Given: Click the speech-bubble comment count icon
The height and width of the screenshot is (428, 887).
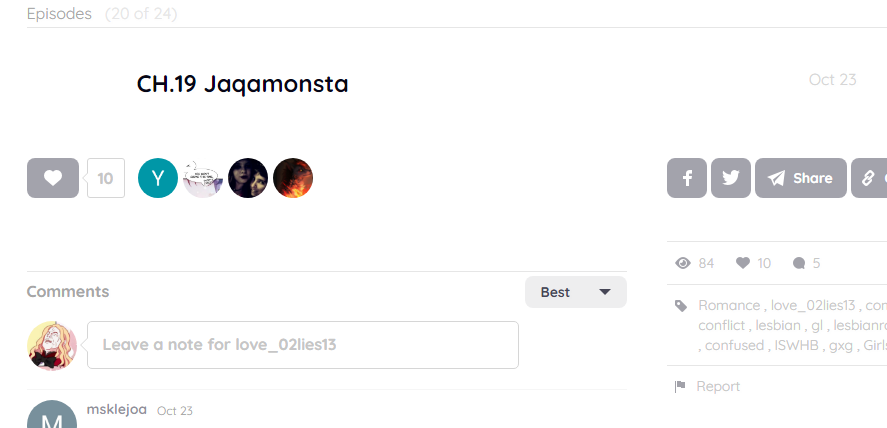Looking at the screenshot, I should [x=799, y=263].
